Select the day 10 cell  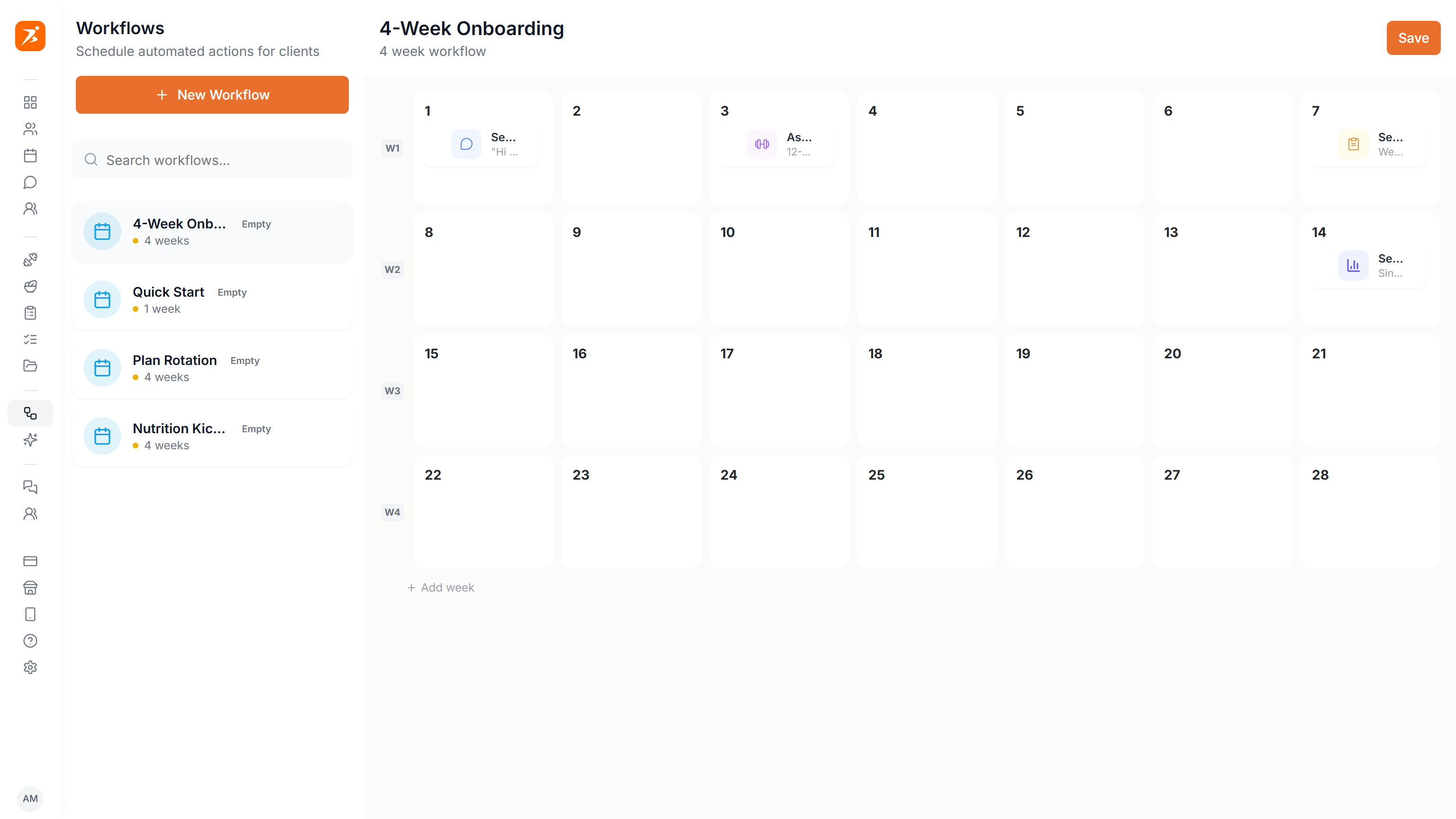(x=779, y=270)
